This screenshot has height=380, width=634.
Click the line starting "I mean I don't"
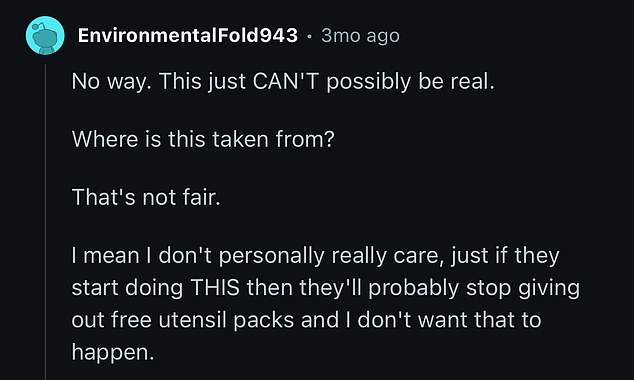click(315, 256)
